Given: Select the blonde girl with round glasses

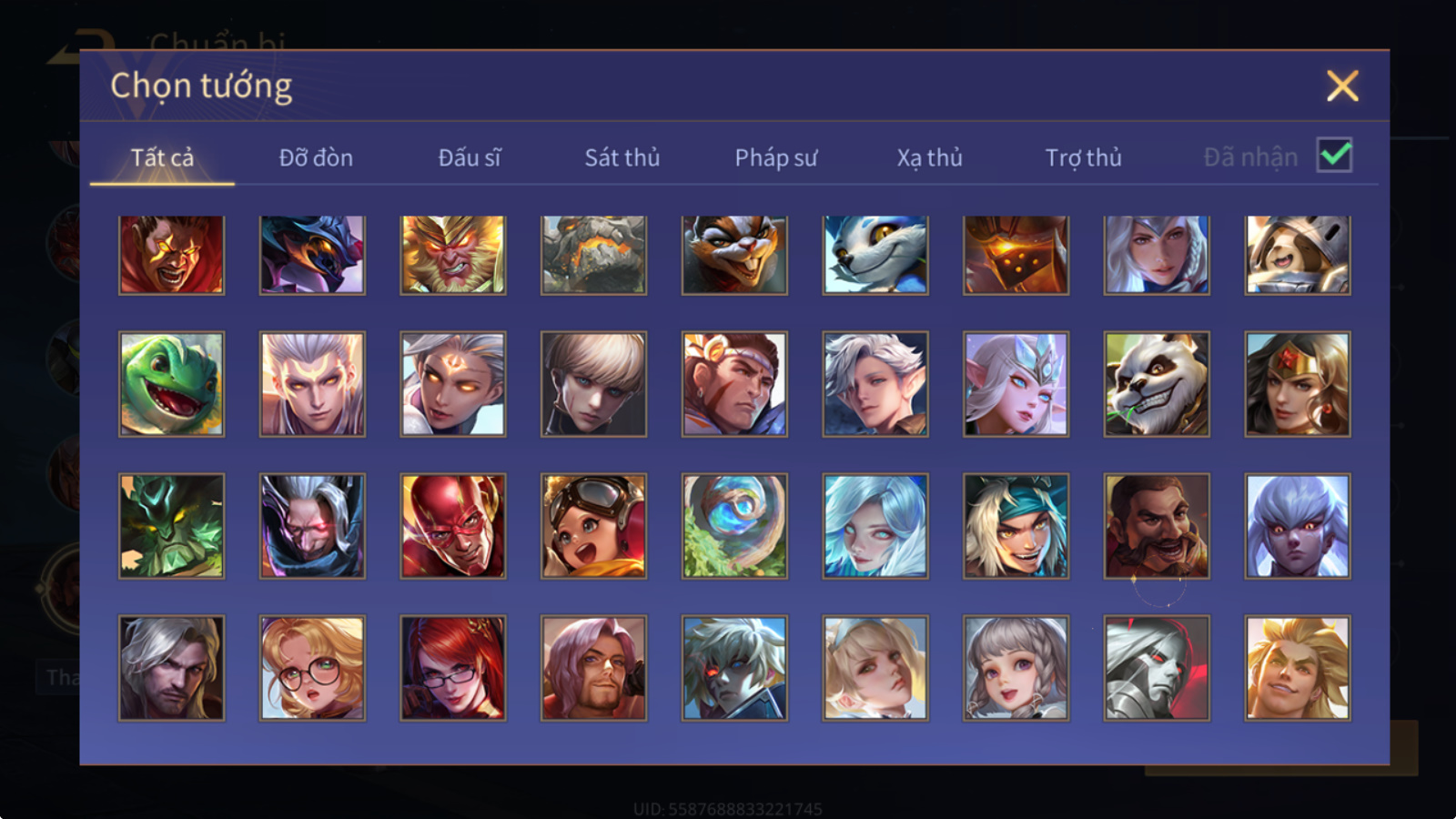Looking at the screenshot, I should [312, 668].
